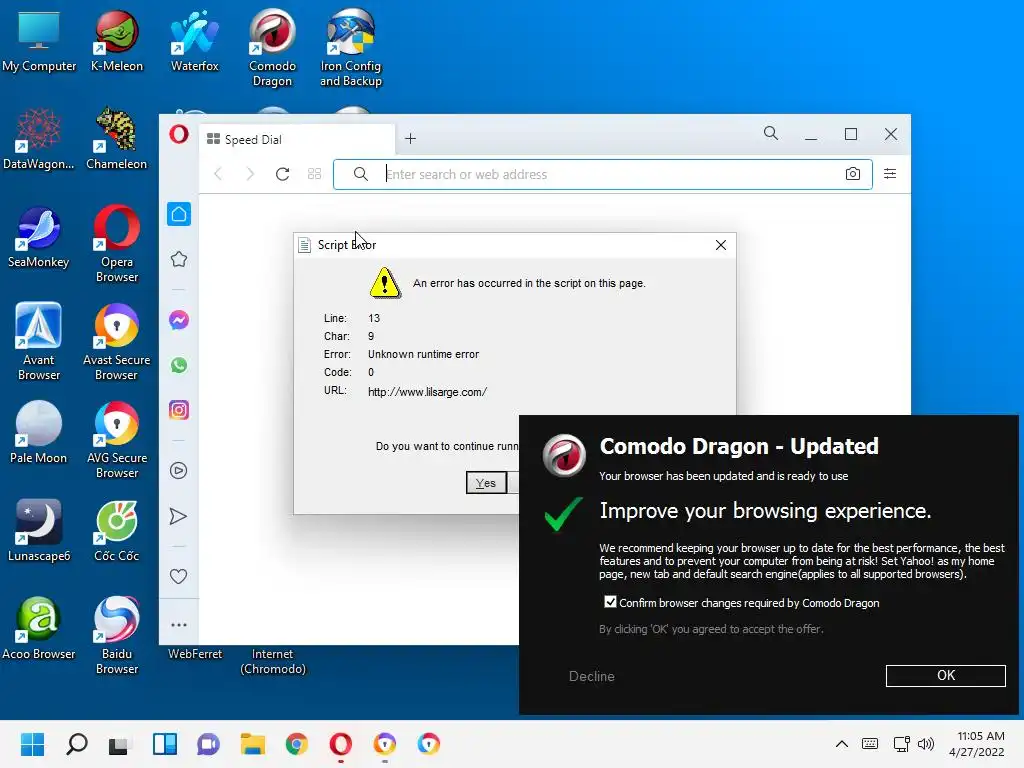Click Opera forward navigation arrow
Screen dimensions: 1024x768
(250, 174)
